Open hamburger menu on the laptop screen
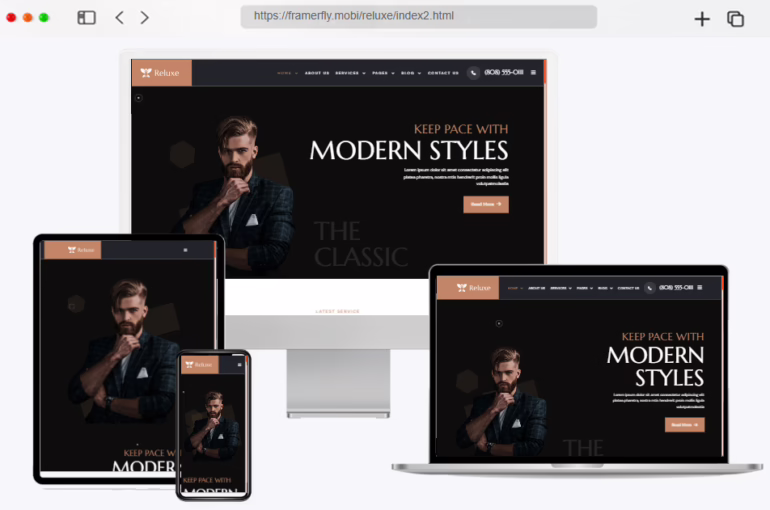Viewport: 770px width, 510px height. tap(700, 288)
